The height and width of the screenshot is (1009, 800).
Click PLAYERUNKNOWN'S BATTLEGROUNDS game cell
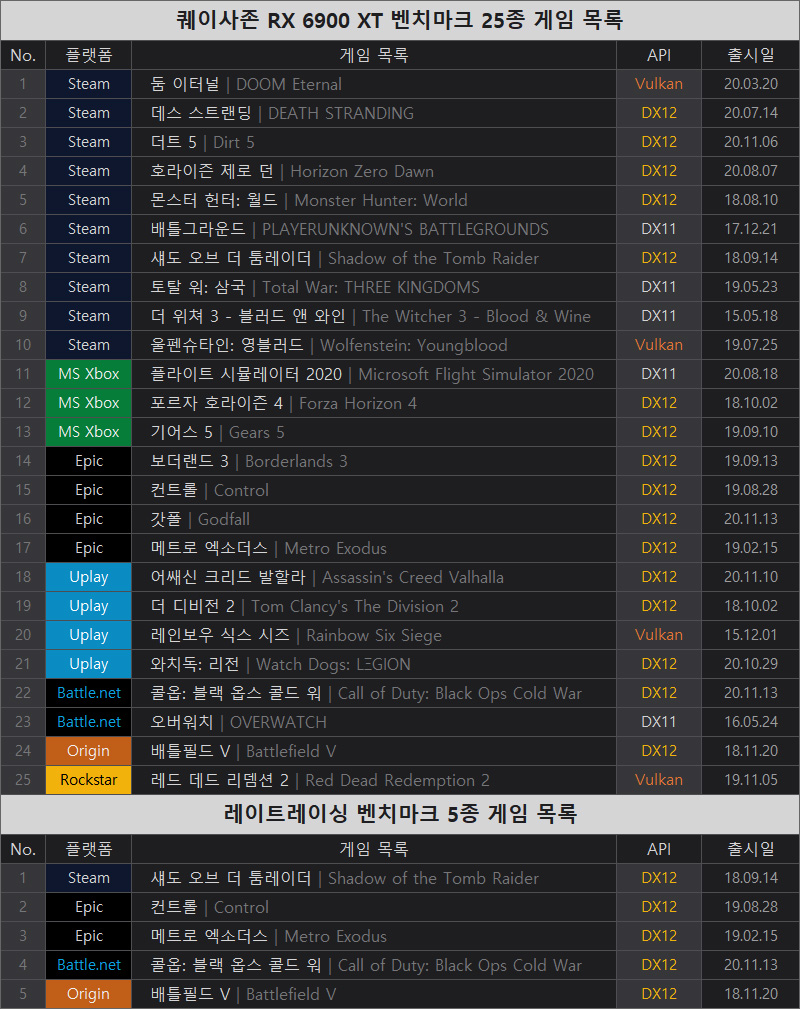(x=374, y=229)
